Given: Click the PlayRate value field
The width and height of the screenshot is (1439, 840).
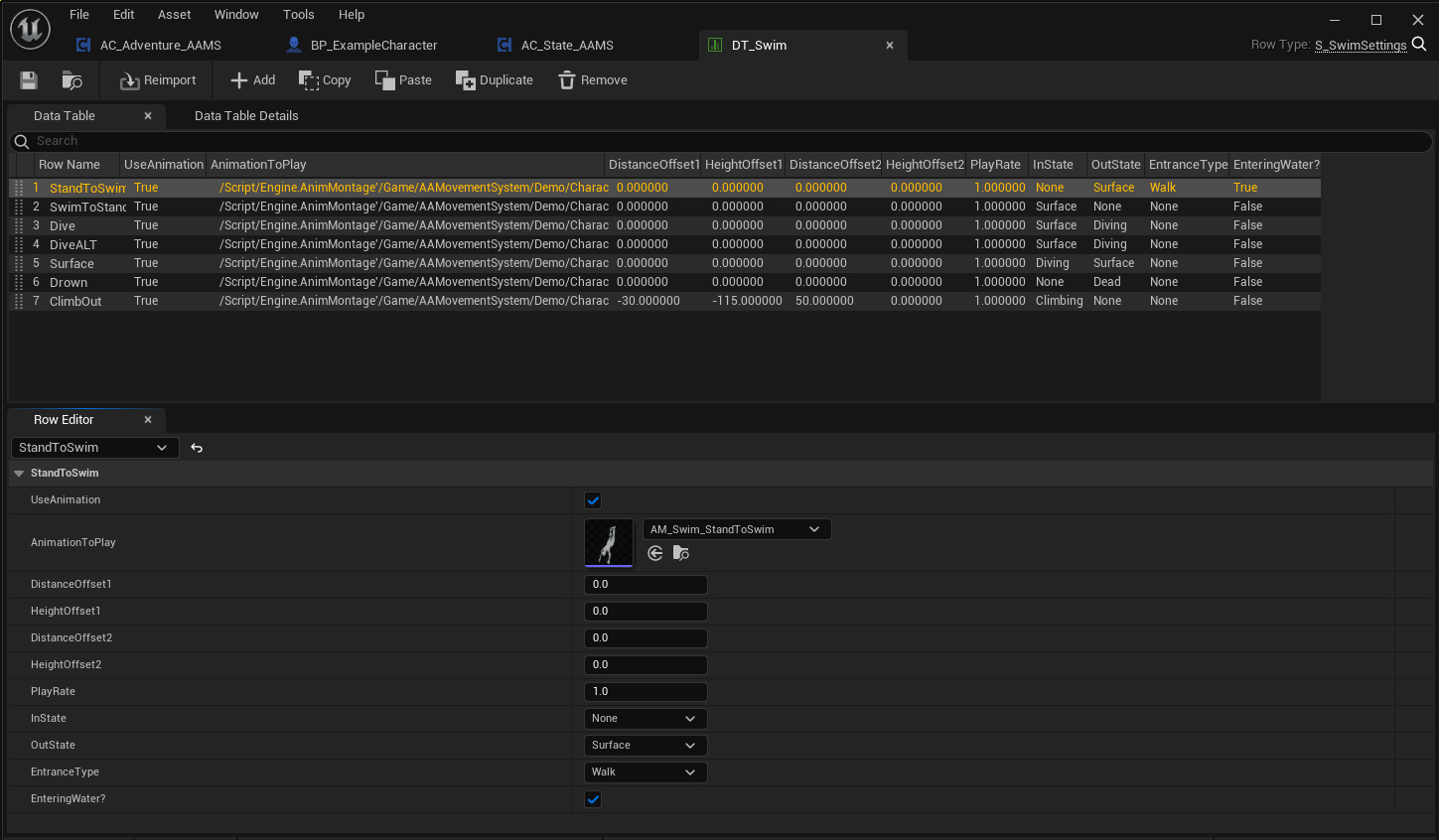Looking at the screenshot, I should (646, 692).
